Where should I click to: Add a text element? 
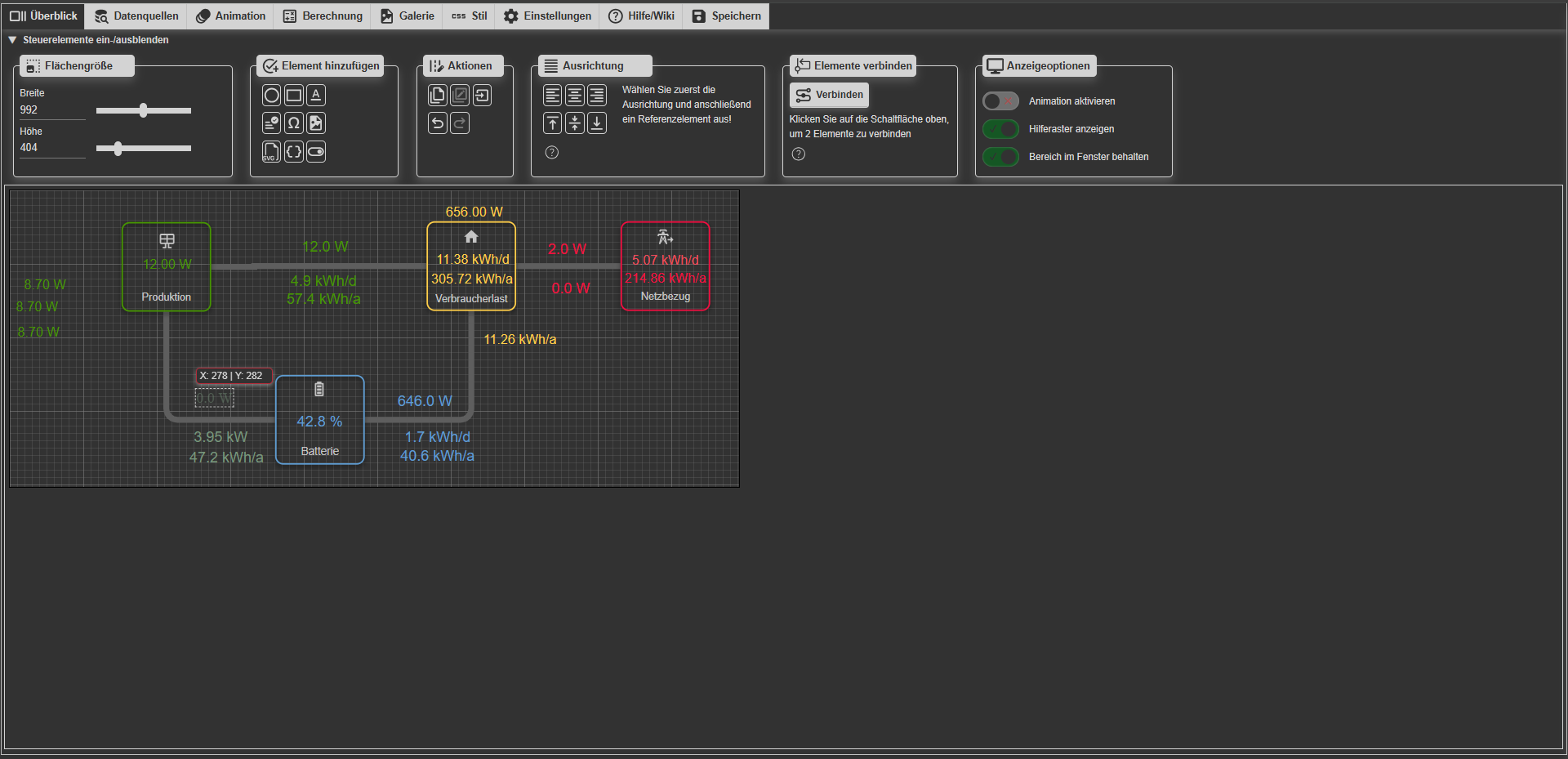point(316,96)
